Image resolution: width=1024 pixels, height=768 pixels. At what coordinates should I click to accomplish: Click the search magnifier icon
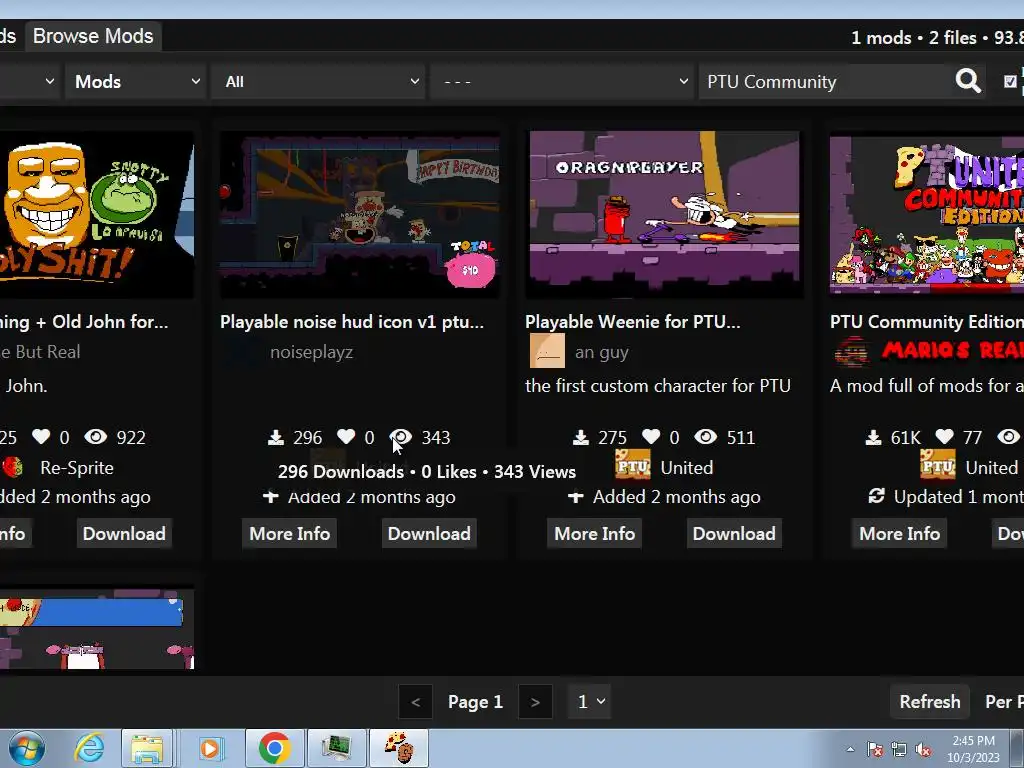[968, 82]
